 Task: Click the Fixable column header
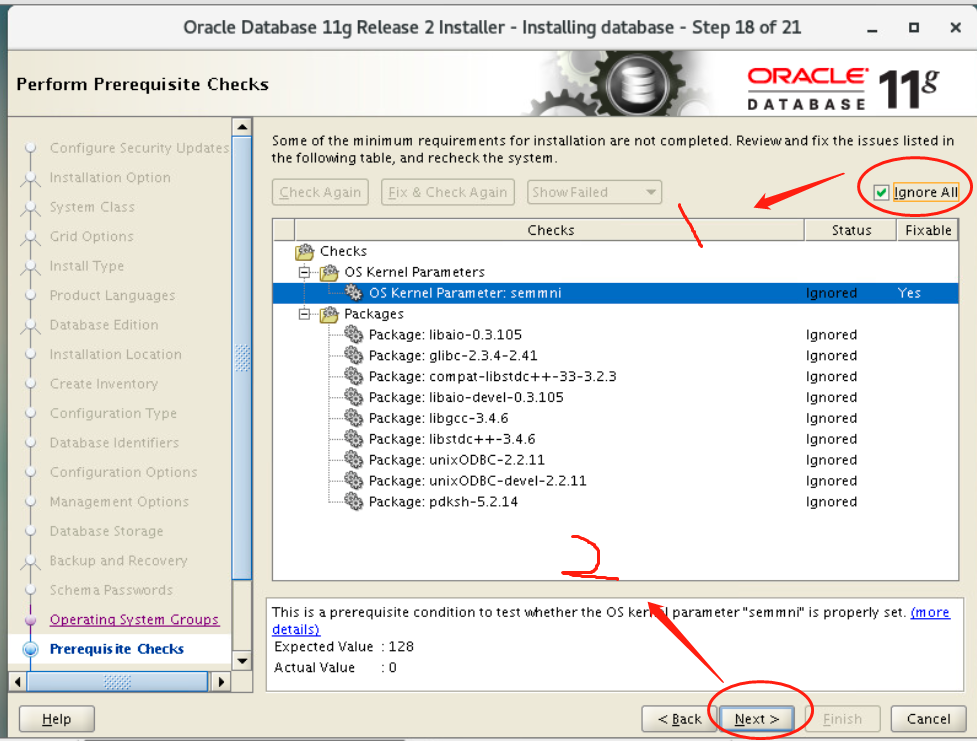tap(928, 230)
